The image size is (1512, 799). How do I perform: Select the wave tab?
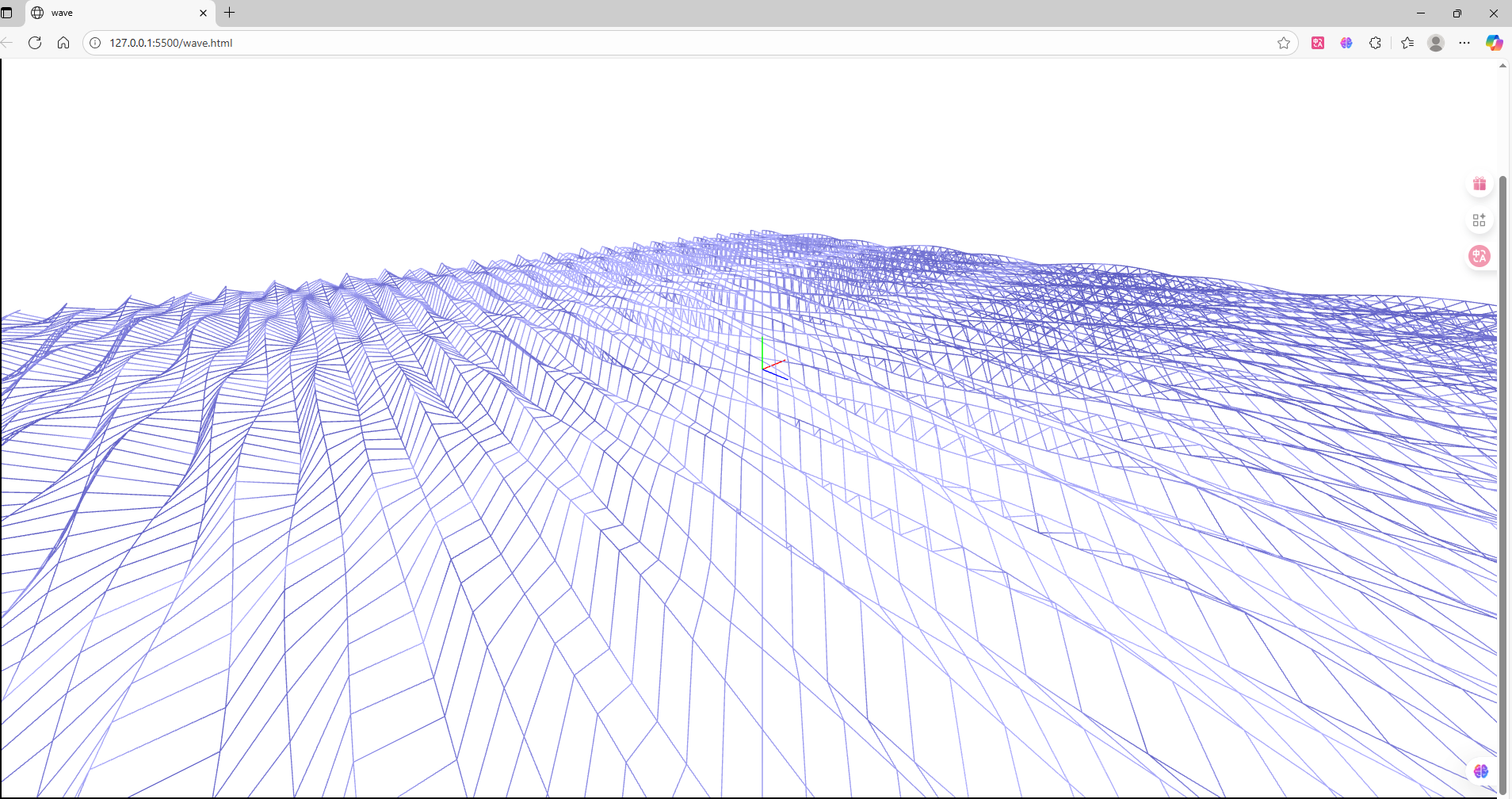point(120,13)
